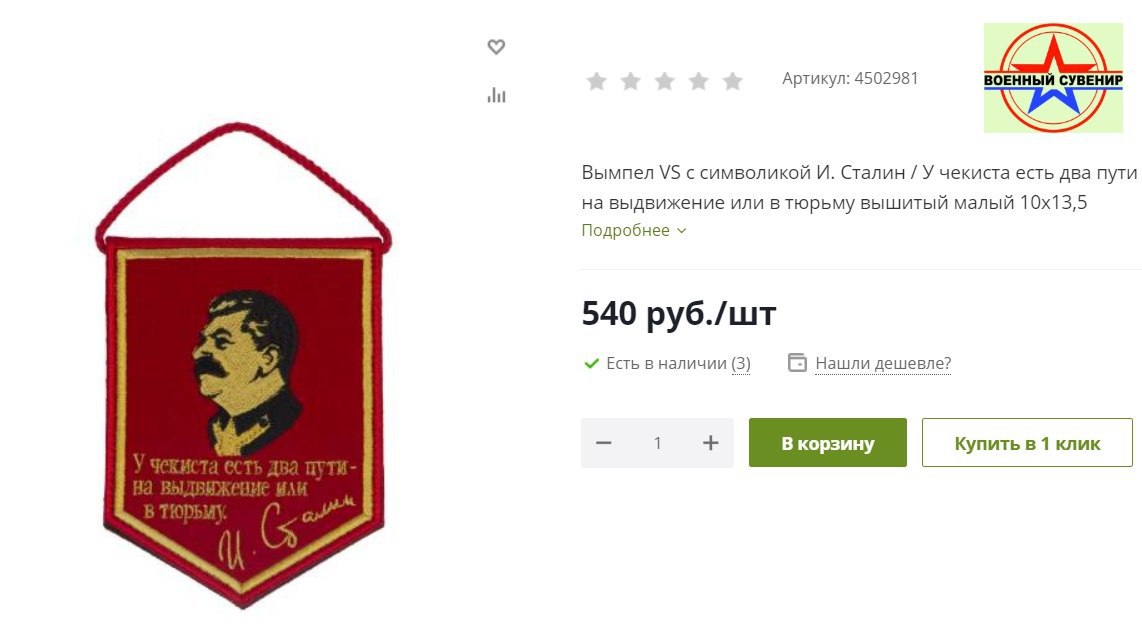The height and width of the screenshot is (630, 1142).
Task: Open product comparison bar chart icon
Action: [x=496, y=95]
